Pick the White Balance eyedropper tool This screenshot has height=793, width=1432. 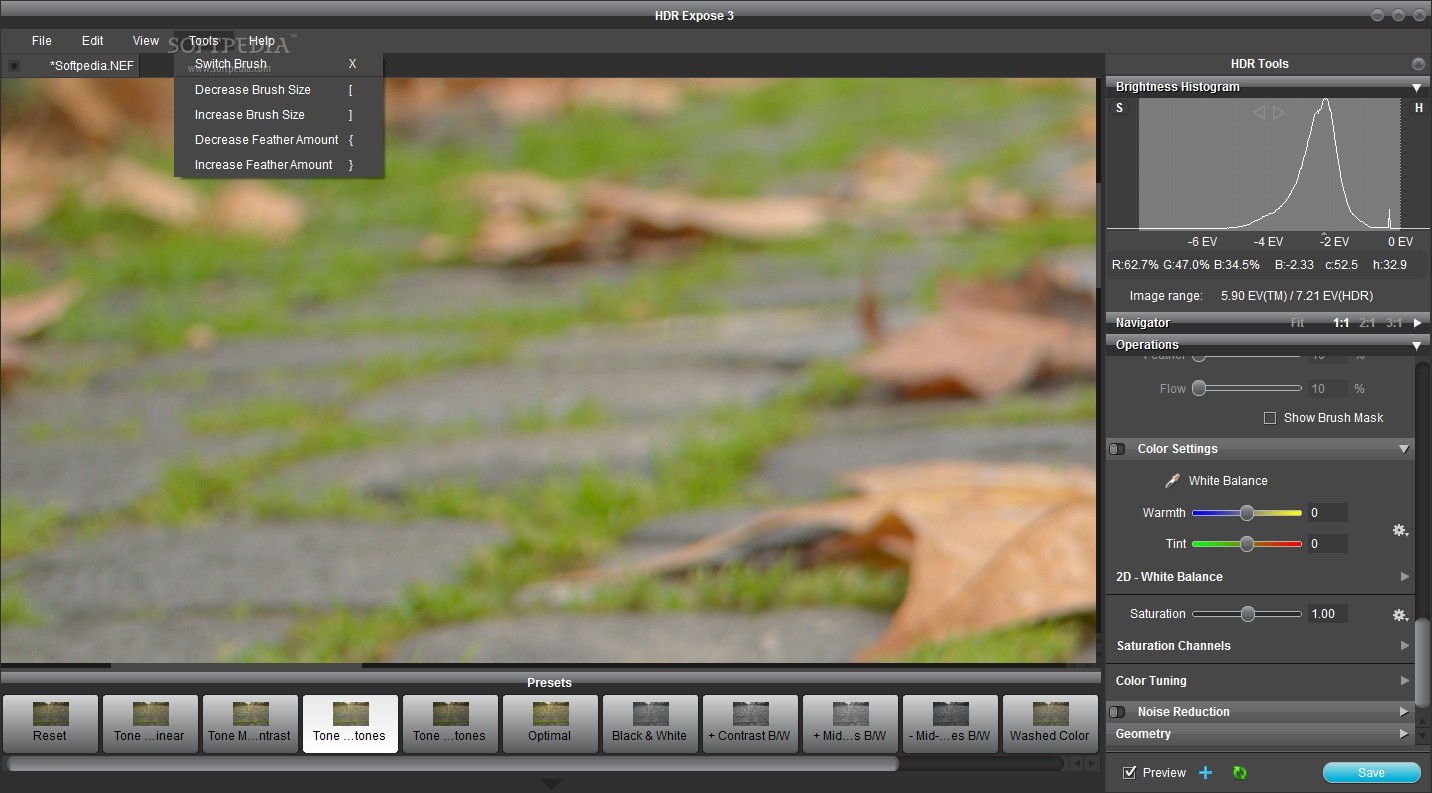pos(1172,481)
